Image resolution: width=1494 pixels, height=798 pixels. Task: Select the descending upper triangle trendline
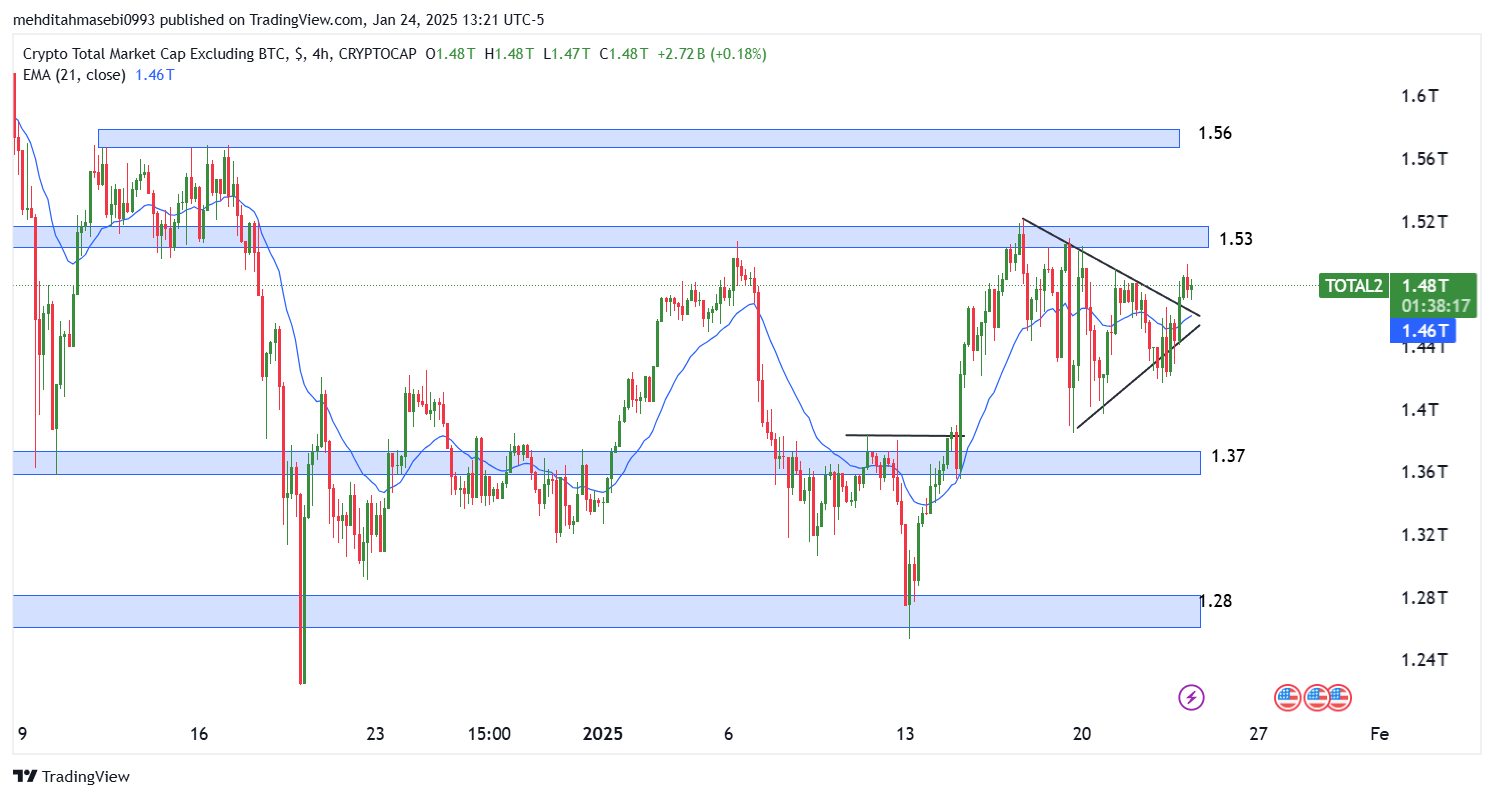(x=1110, y=268)
